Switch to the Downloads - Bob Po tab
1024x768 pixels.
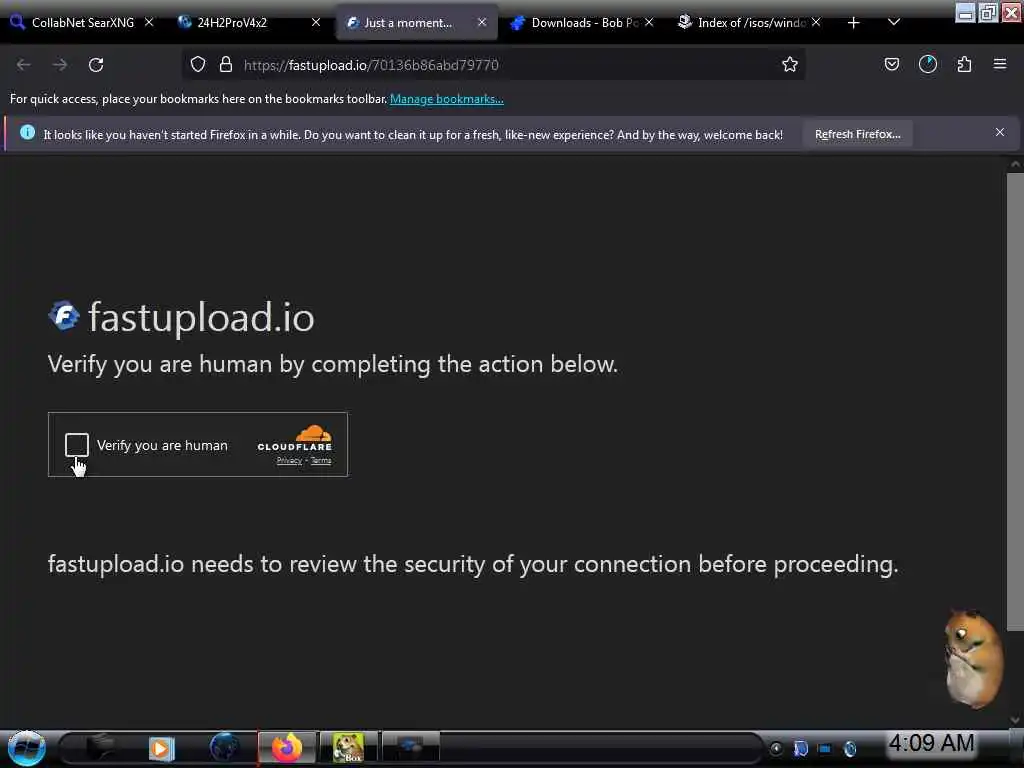pyautogui.click(x=581, y=23)
